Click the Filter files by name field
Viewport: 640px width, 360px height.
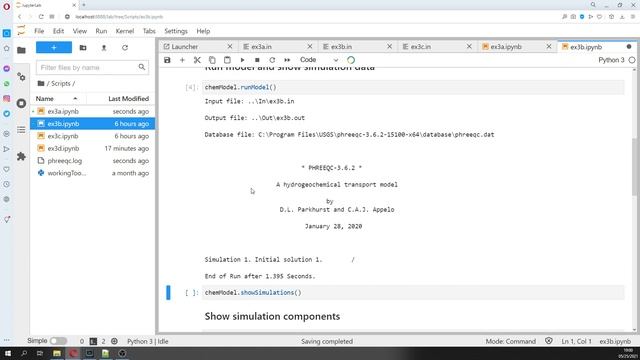pos(92,67)
